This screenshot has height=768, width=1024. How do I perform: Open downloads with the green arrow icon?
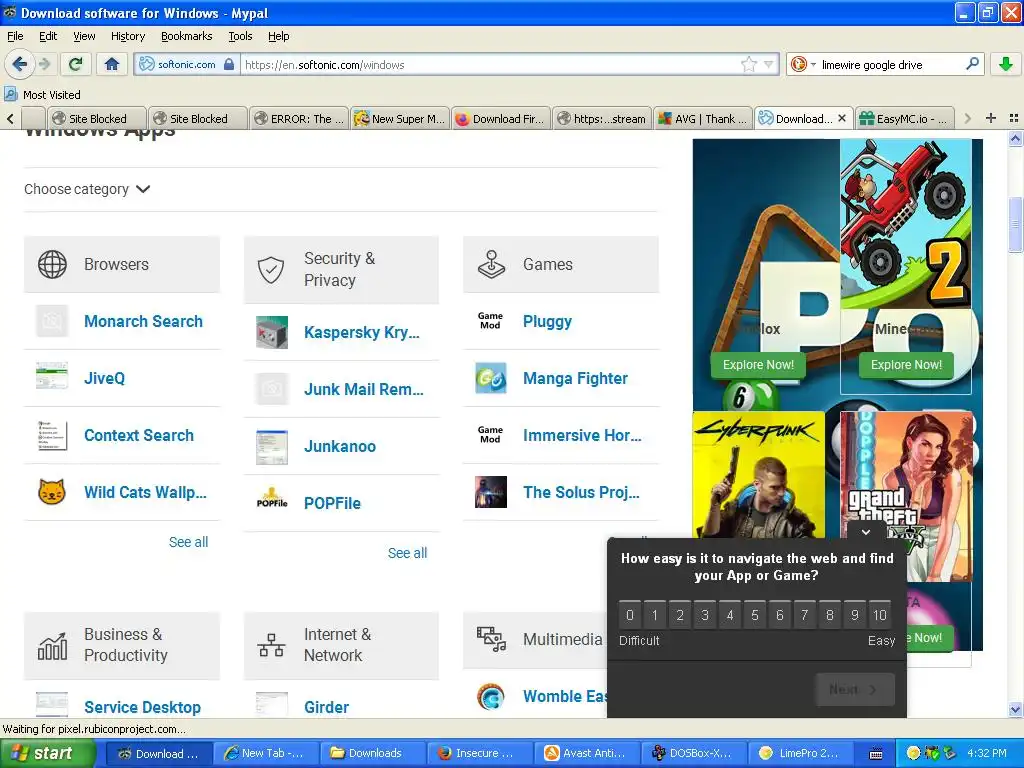click(x=1006, y=64)
